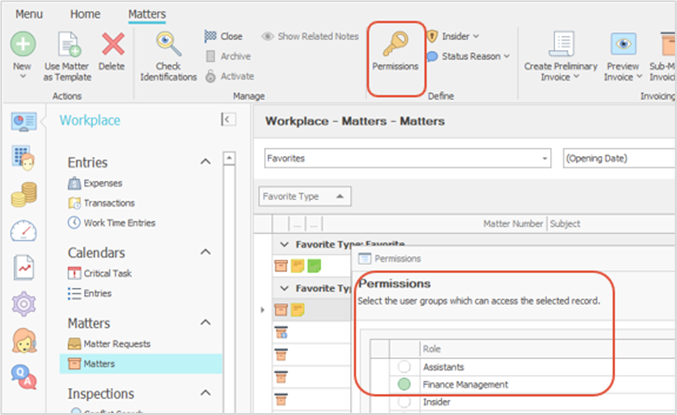Click Use Matter as Template icon
Viewport: 677px width, 415px height.
pyautogui.click(x=68, y=44)
